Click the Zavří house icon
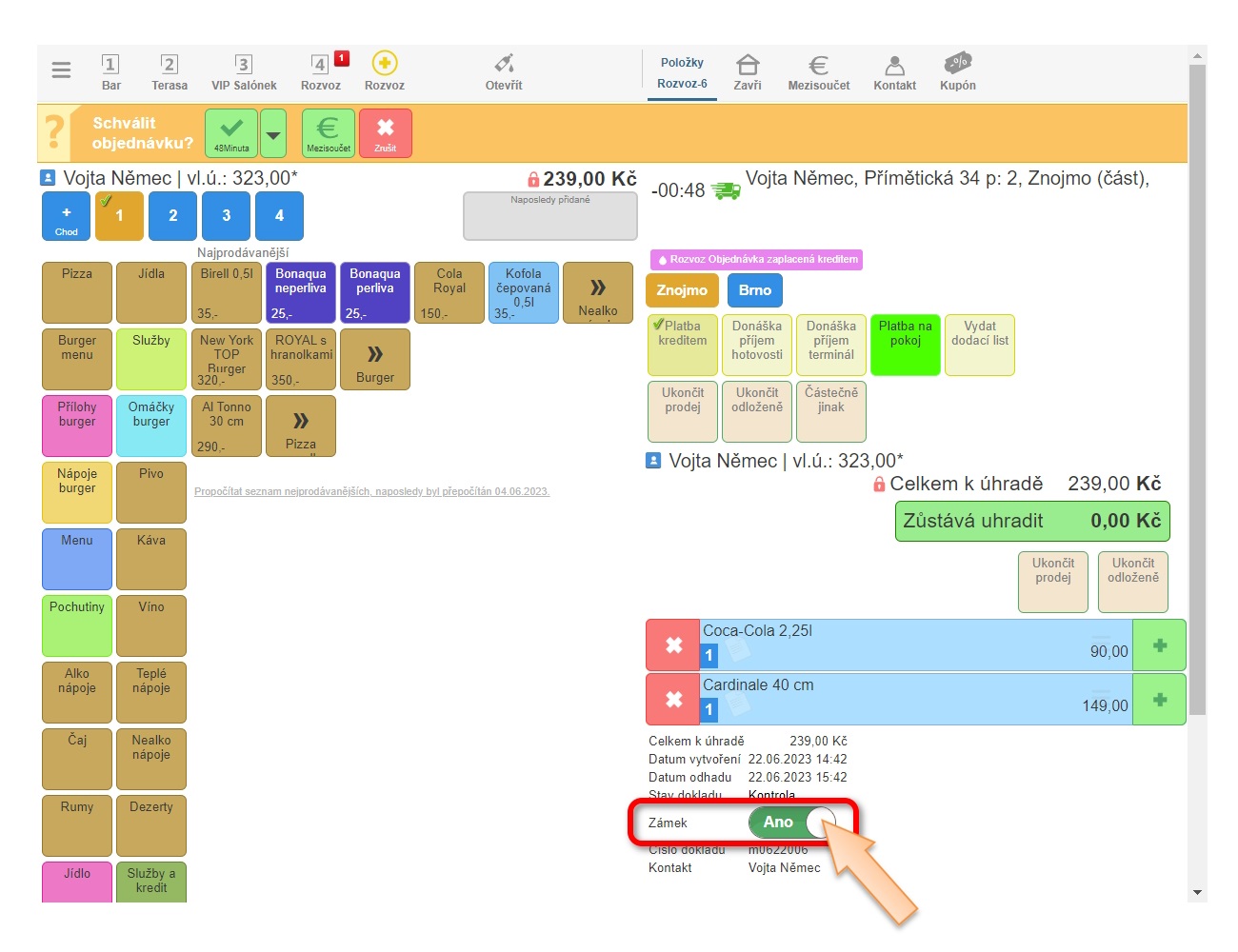The image size is (1238, 952). 748,66
